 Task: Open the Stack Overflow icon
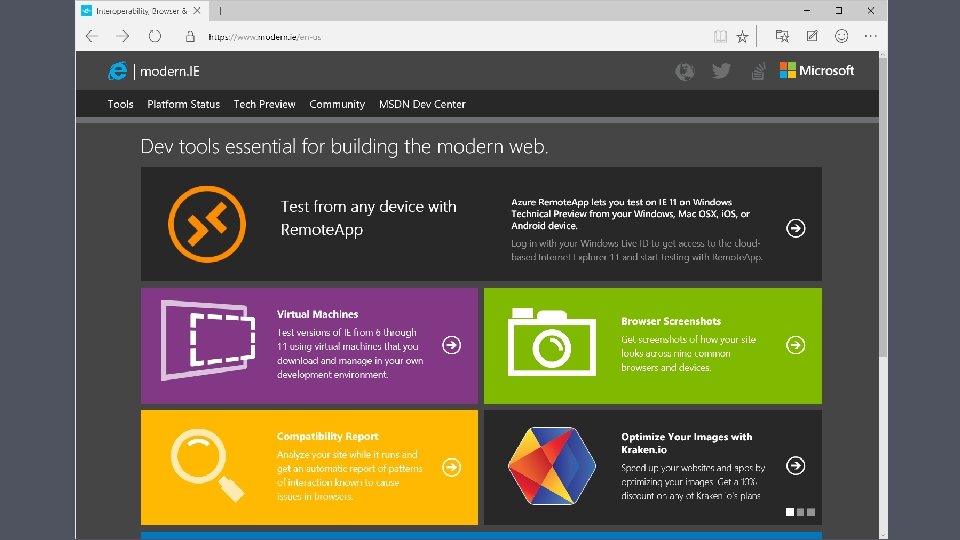[x=758, y=71]
